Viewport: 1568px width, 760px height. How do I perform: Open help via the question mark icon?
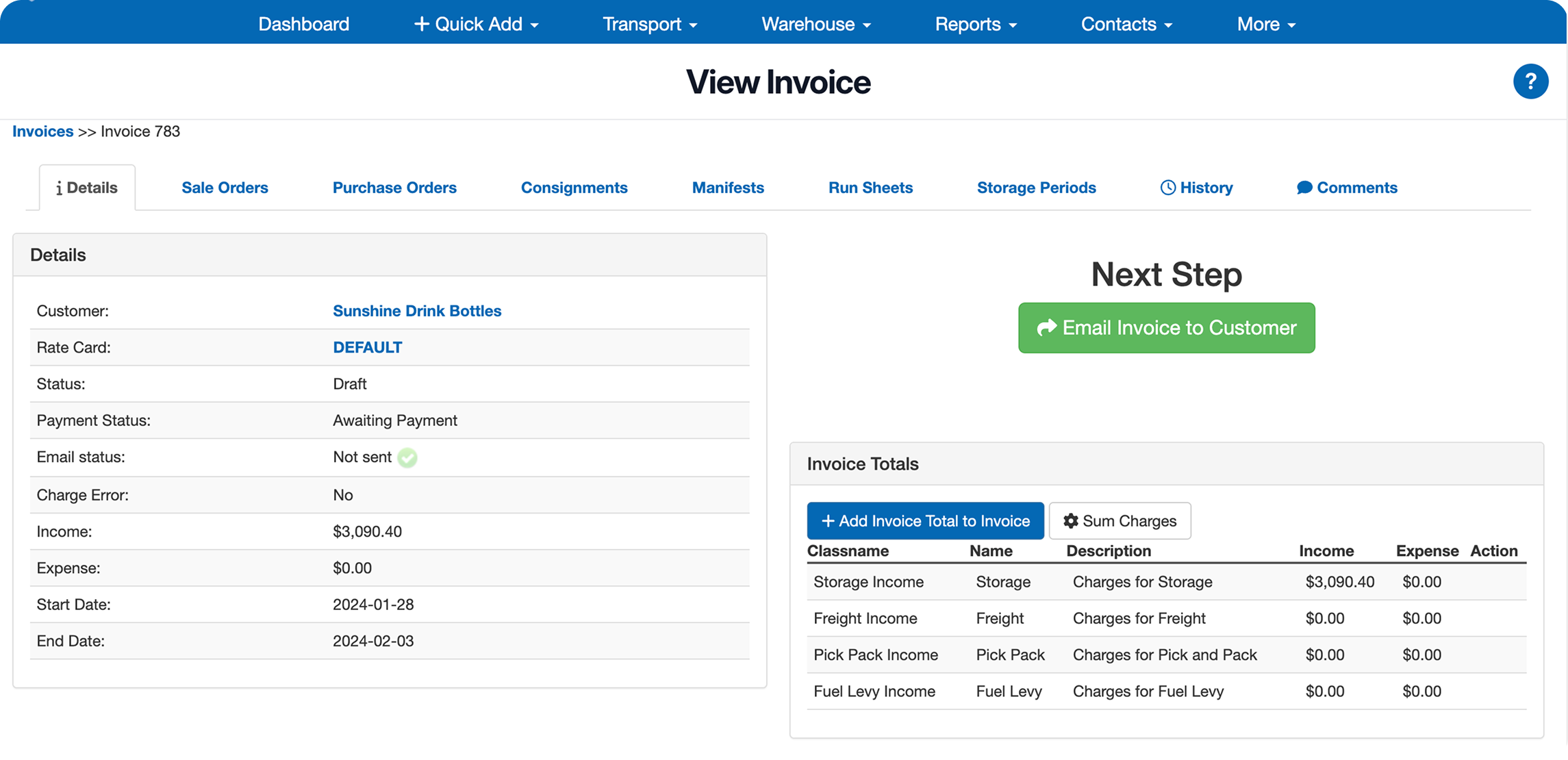click(x=1531, y=81)
